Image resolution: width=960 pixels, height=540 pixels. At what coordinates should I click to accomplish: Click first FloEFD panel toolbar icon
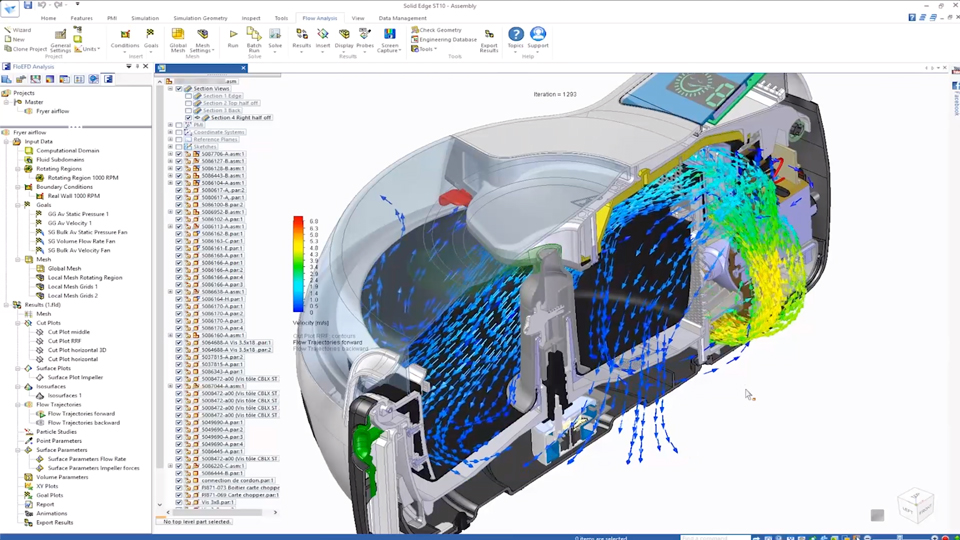pos(7,79)
